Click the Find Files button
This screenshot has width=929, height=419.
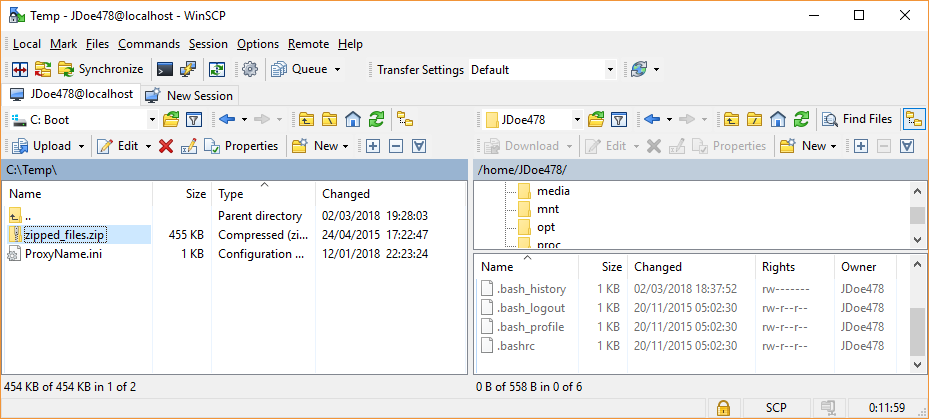click(x=859, y=120)
